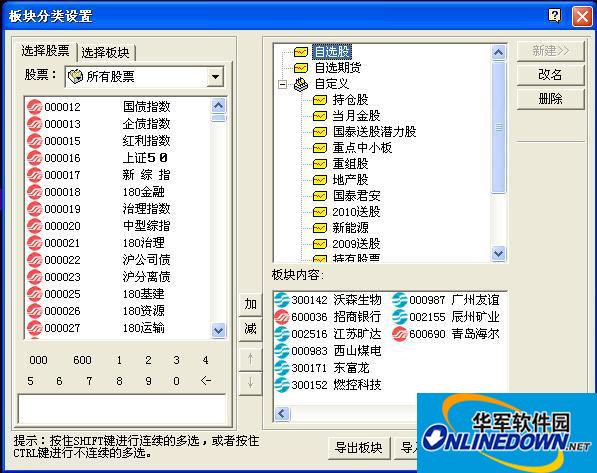Screen dimensions: 597x473
Task: Click the folder icon for 2009送股
Action: (320, 244)
